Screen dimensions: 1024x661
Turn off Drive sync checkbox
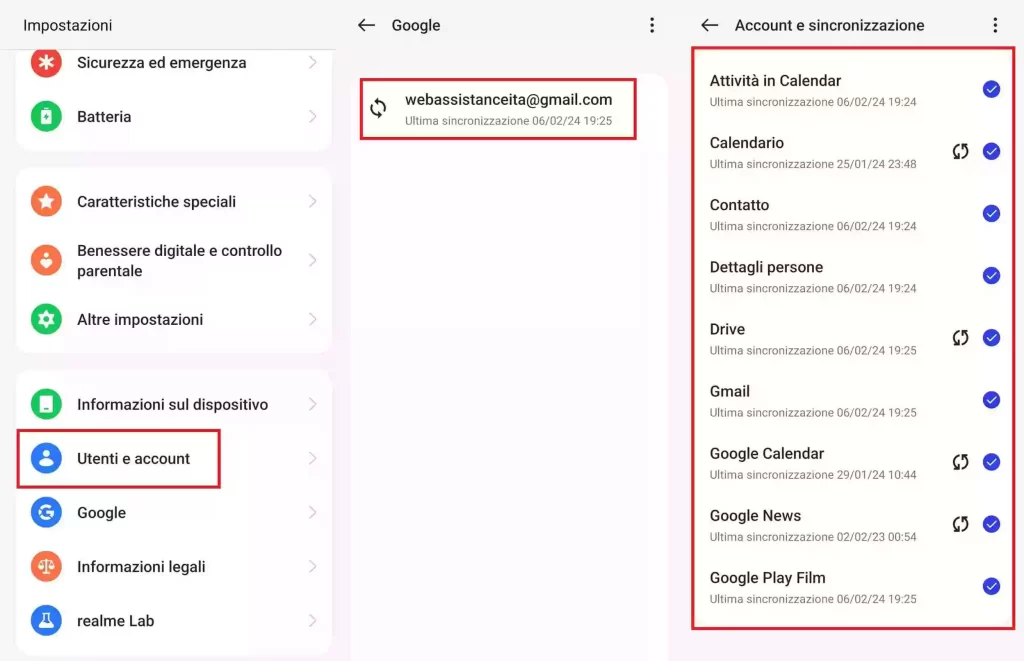[991, 338]
